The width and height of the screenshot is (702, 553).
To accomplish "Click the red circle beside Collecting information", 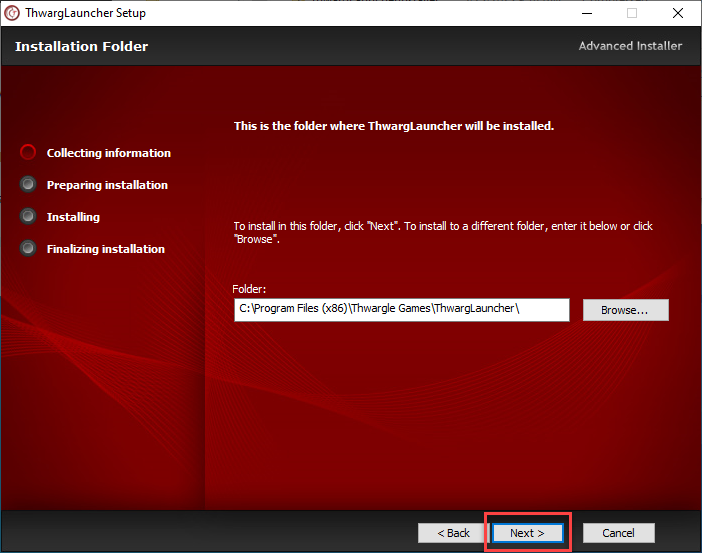I will click(28, 153).
